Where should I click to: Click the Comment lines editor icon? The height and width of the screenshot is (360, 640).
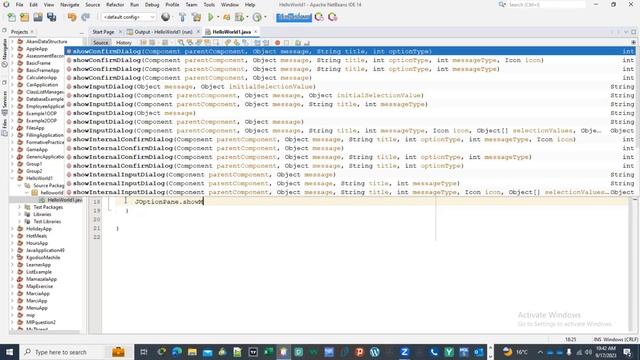(298, 42)
